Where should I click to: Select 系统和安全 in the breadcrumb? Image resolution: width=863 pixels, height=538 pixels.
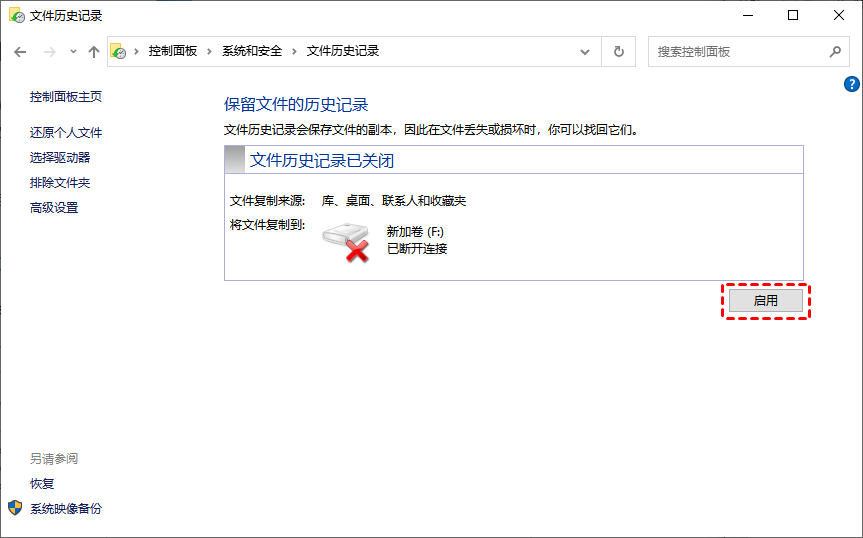[252, 51]
